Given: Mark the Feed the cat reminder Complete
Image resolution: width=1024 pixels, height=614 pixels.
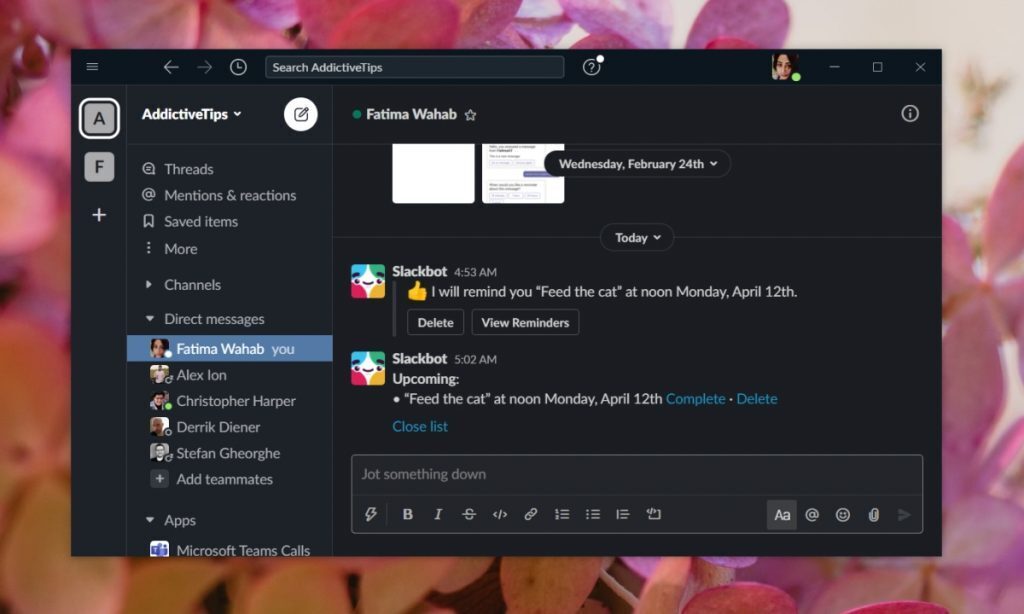Looking at the screenshot, I should click(x=696, y=398).
